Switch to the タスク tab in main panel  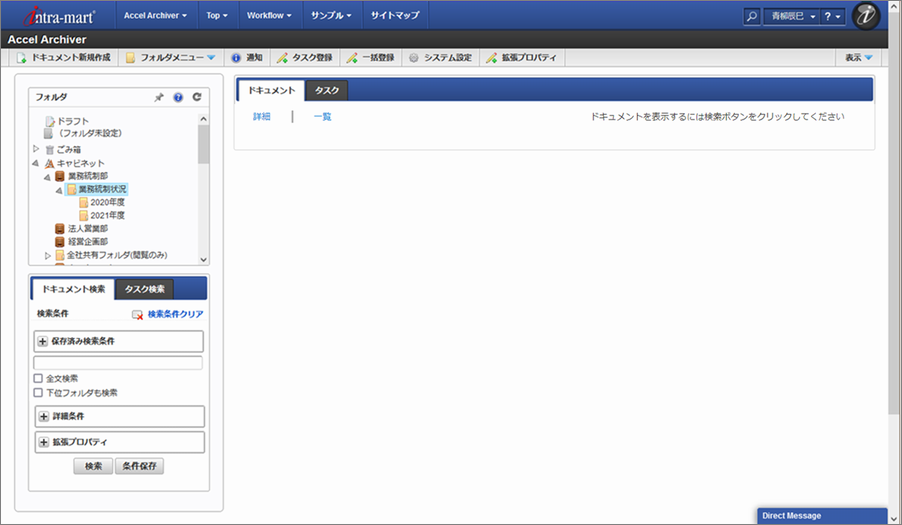(327, 90)
